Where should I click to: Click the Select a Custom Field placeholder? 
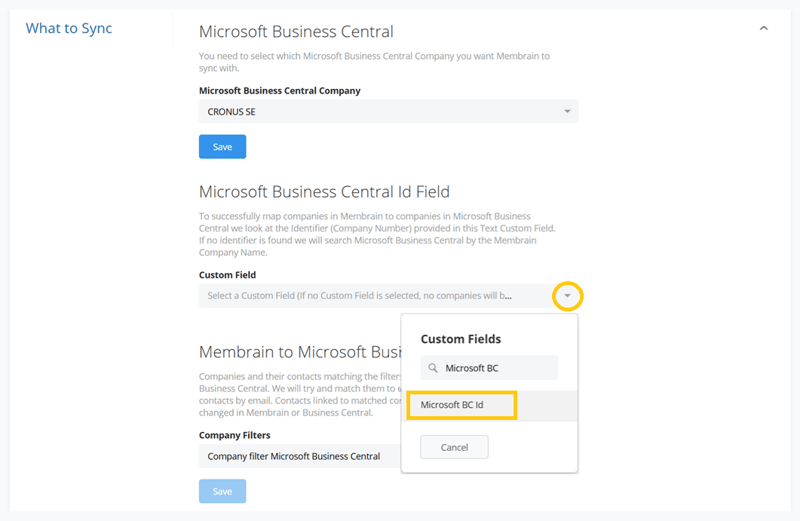pos(359,295)
